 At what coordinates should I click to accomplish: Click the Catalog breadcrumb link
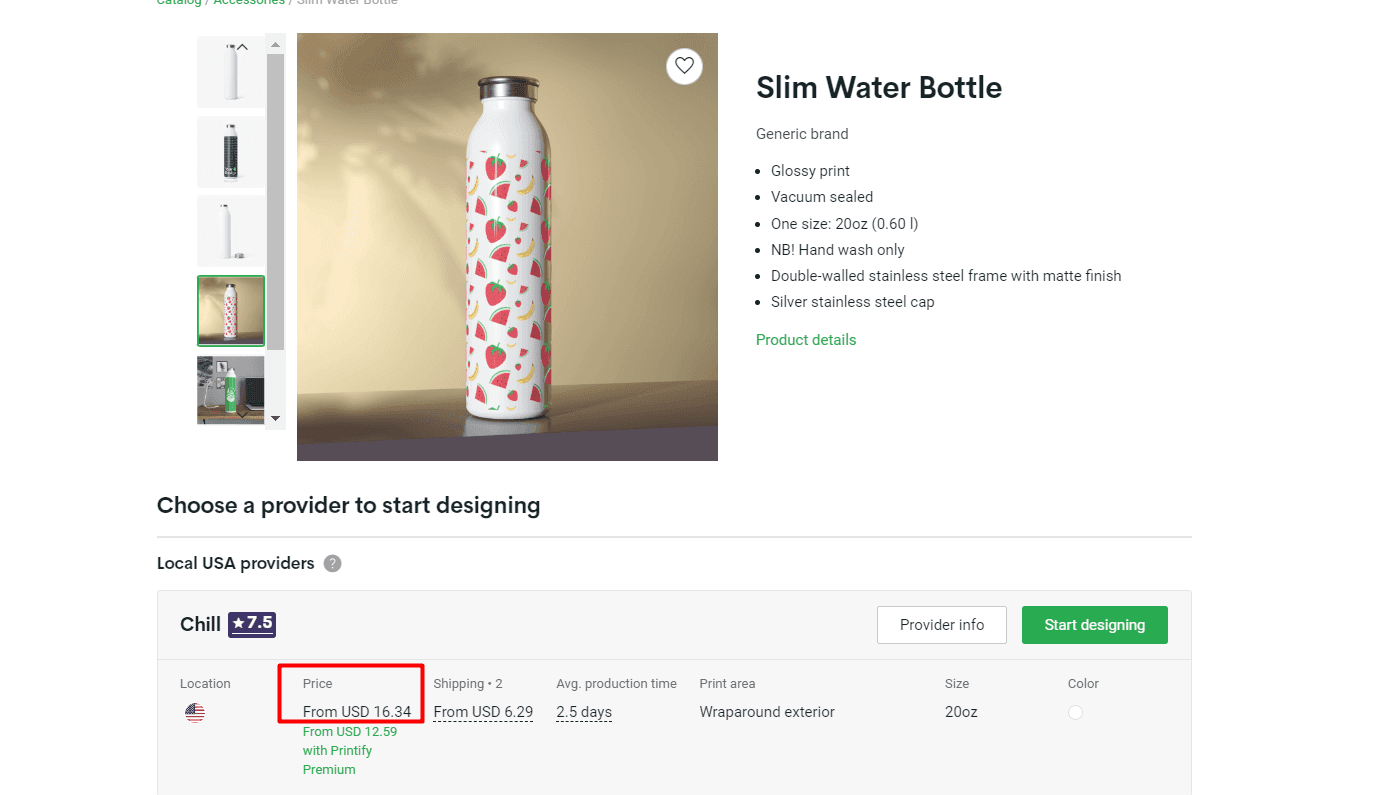(x=178, y=3)
